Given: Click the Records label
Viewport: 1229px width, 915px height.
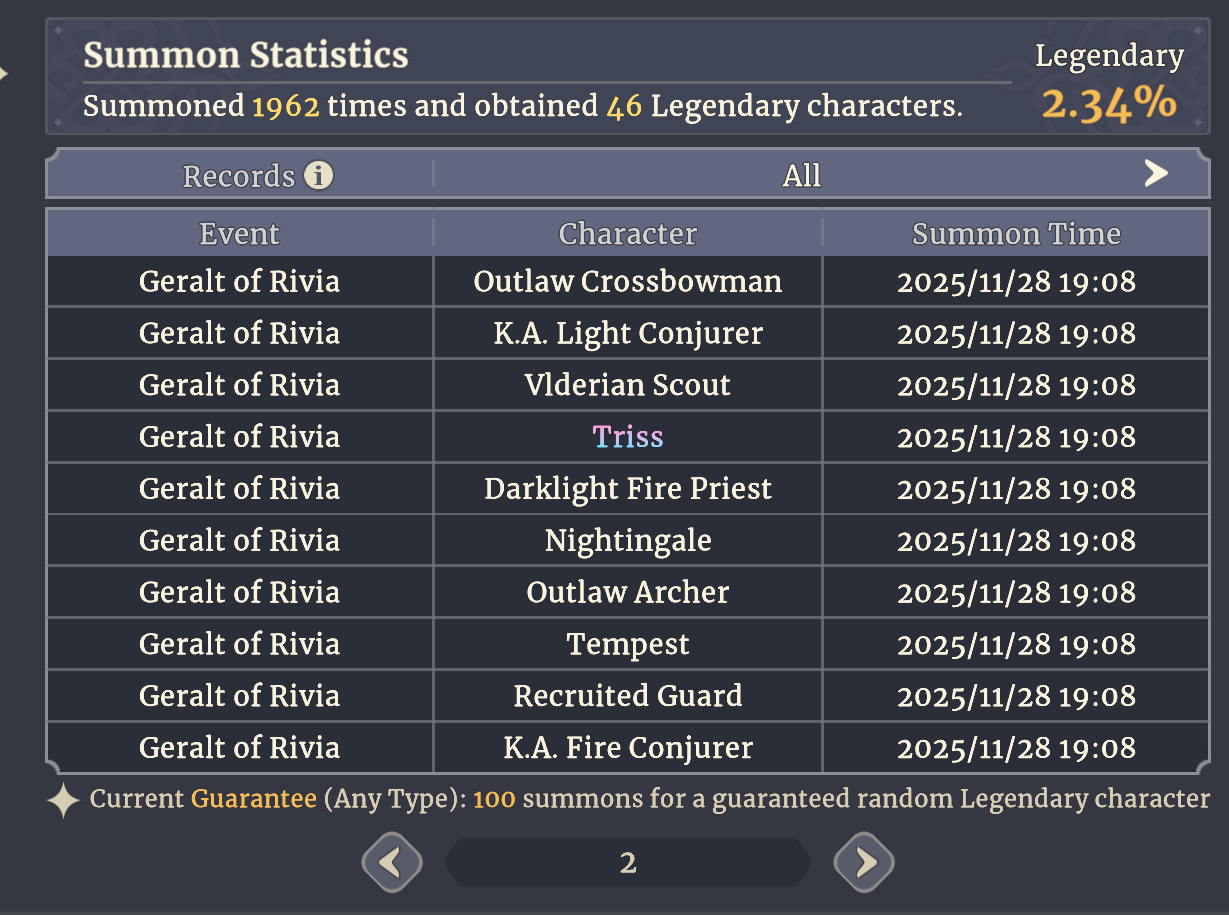Looking at the screenshot, I should [239, 176].
